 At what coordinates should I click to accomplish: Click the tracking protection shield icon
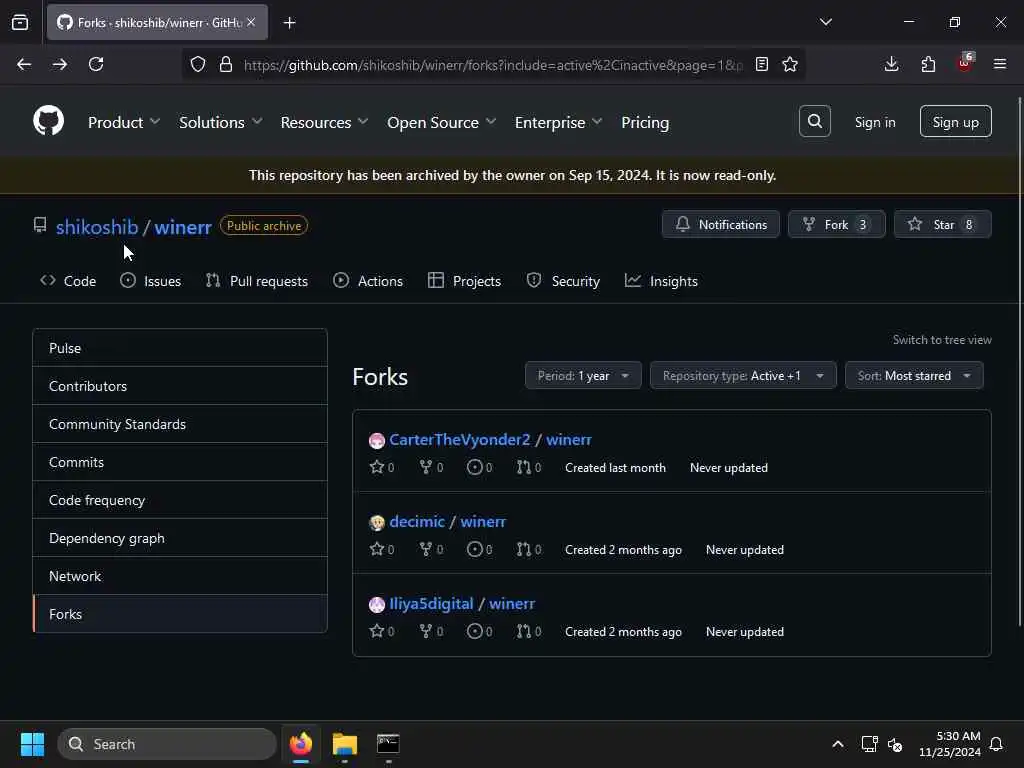198,64
